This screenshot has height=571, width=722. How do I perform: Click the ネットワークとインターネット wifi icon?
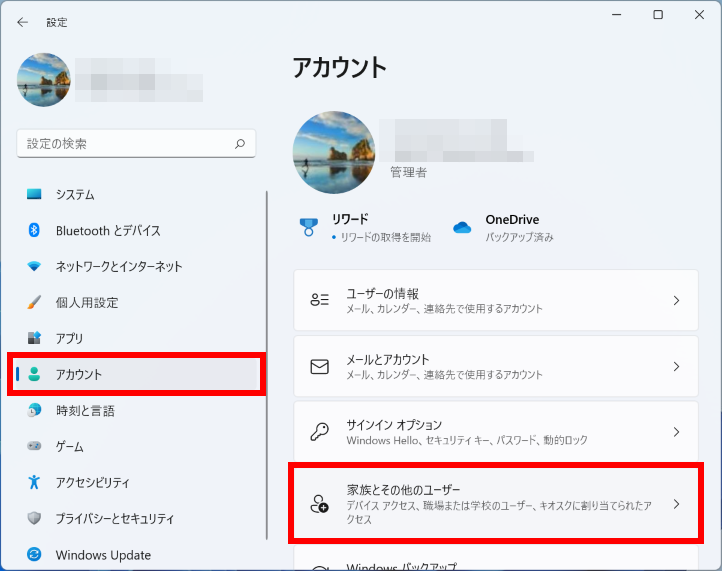click(x=35, y=267)
